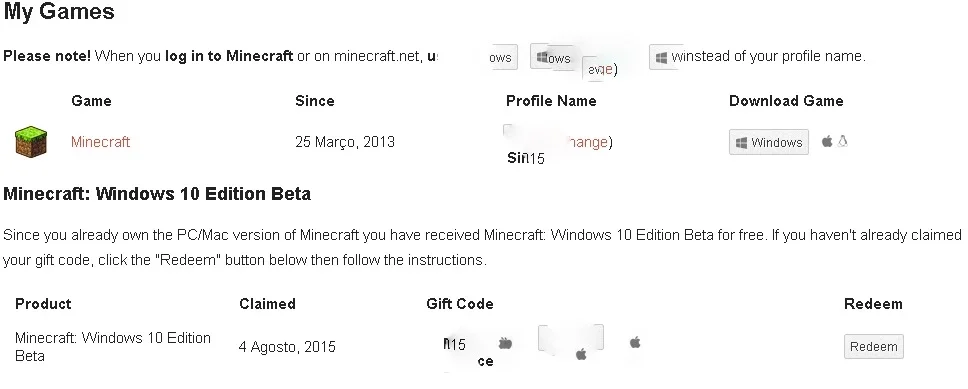The width and height of the screenshot is (968, 389).
Task: Click the small 'evge)' fragment below the note
Action: [x=601, y=69]
